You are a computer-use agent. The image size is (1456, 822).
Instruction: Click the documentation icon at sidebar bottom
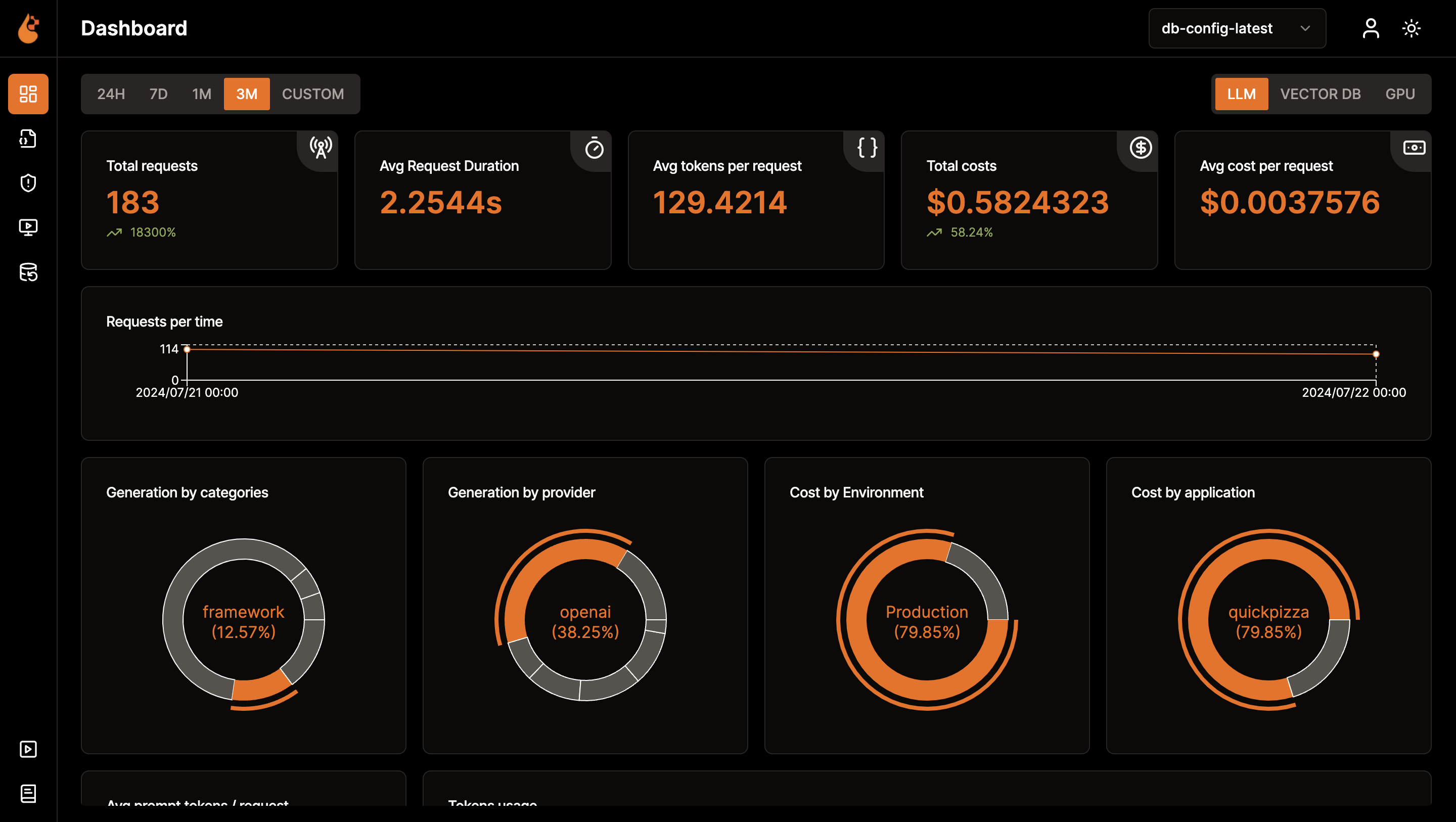(28, 793)
